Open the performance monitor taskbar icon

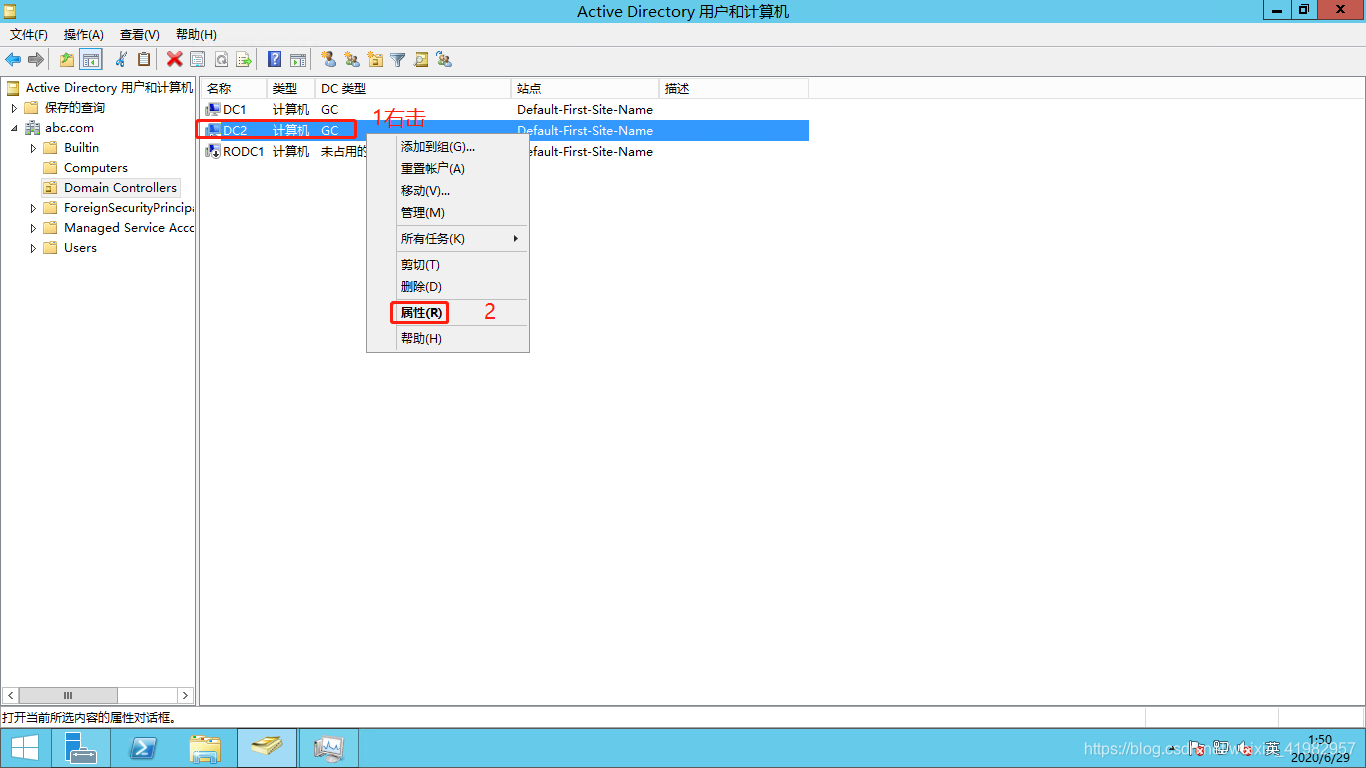click(x=328, y=748)
